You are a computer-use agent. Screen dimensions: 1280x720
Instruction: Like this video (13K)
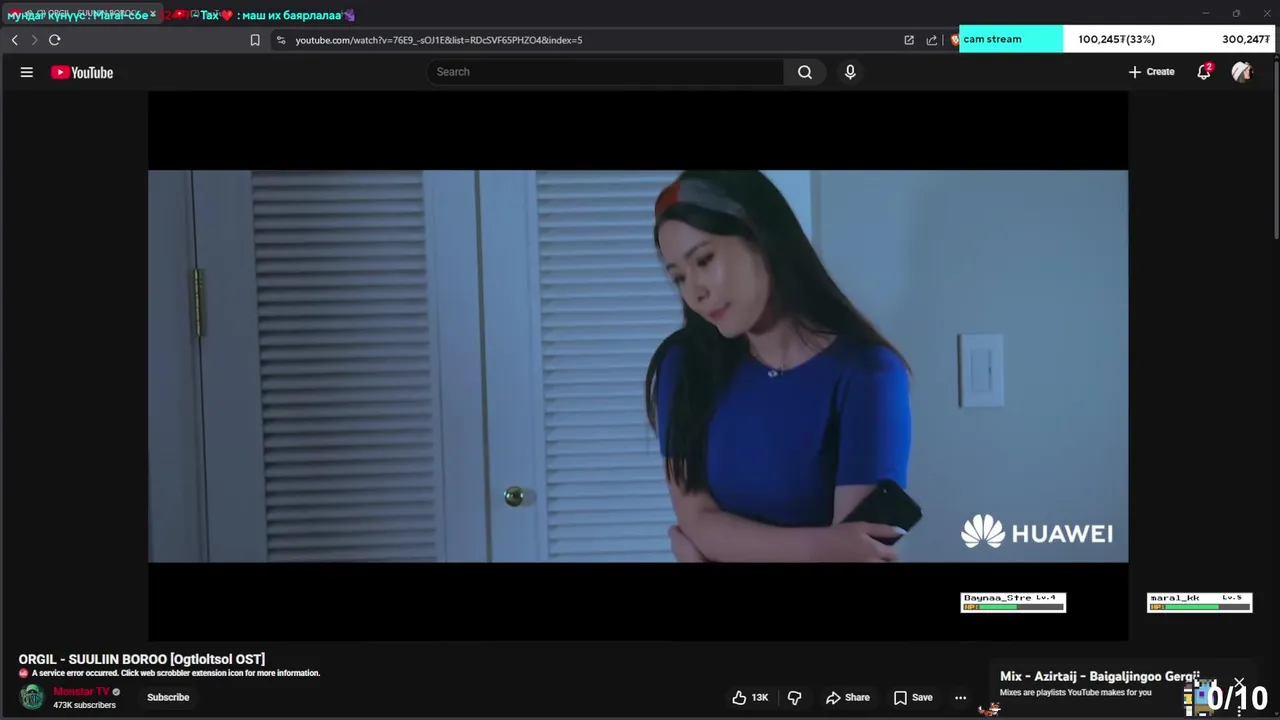(x=750, y=698)
